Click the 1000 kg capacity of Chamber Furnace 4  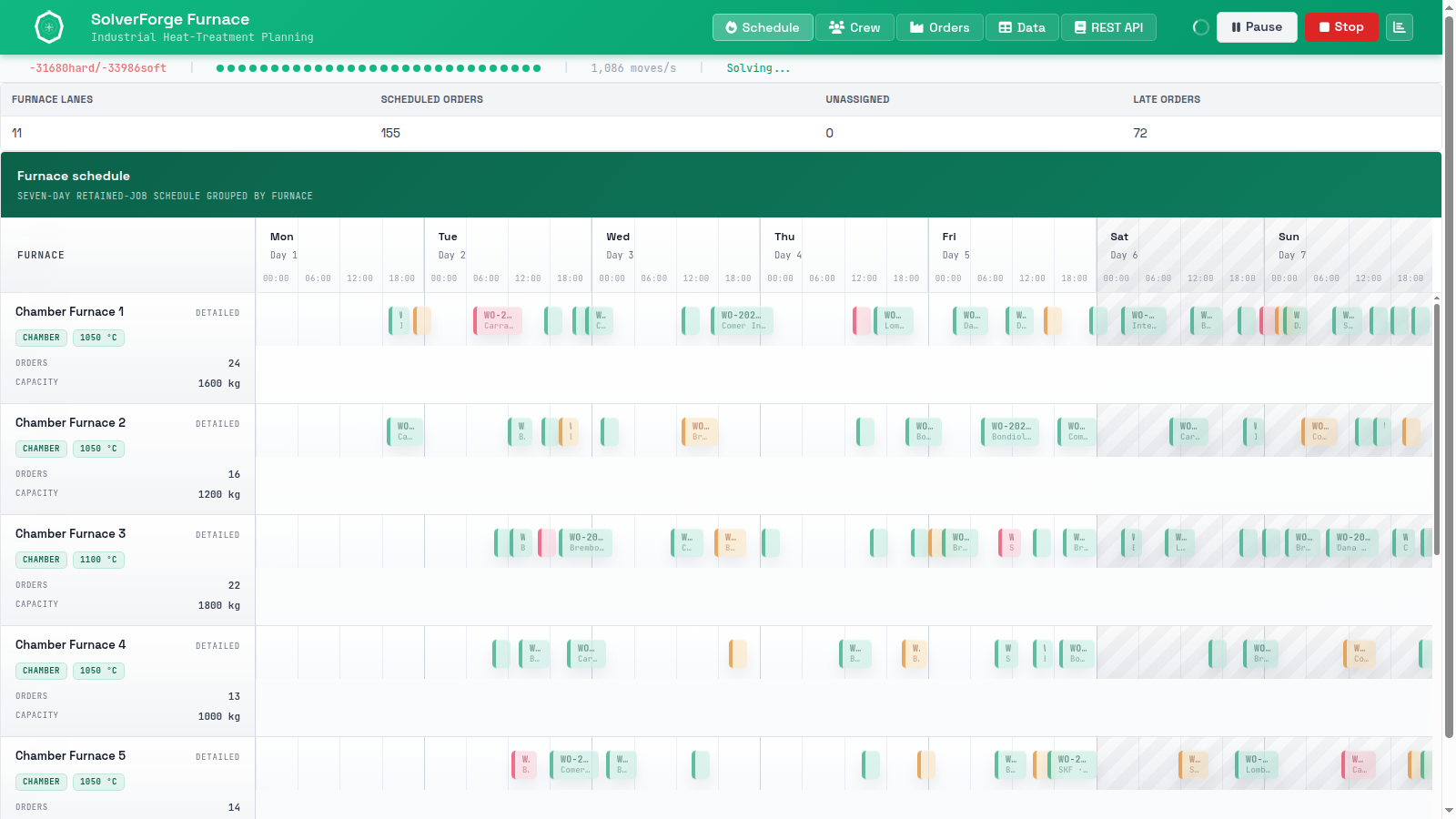(219, 716)
